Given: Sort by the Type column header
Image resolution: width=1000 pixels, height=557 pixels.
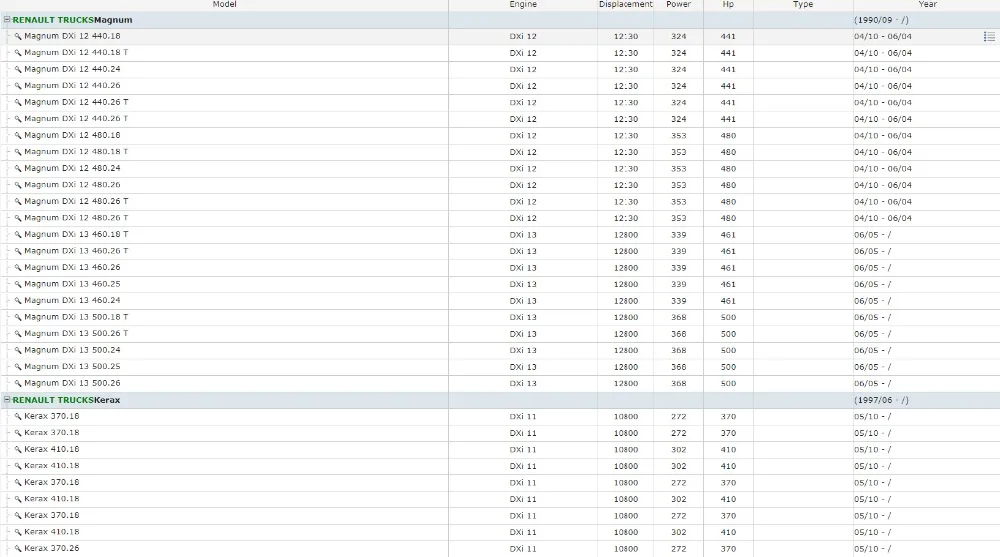Looking at the screenshot, I should point(803,4).
